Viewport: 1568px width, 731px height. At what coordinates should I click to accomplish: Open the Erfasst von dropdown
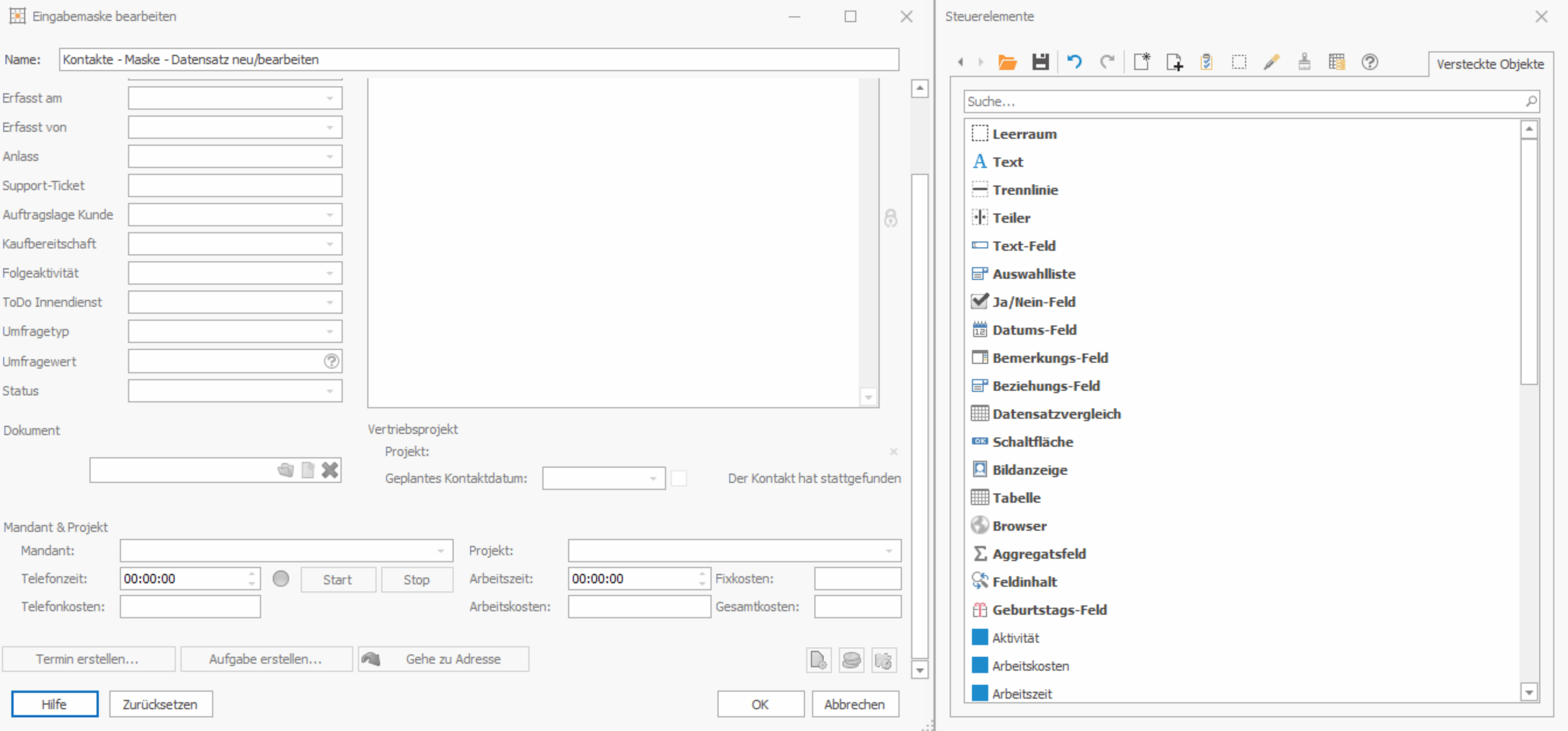click(x=330, y=128)
